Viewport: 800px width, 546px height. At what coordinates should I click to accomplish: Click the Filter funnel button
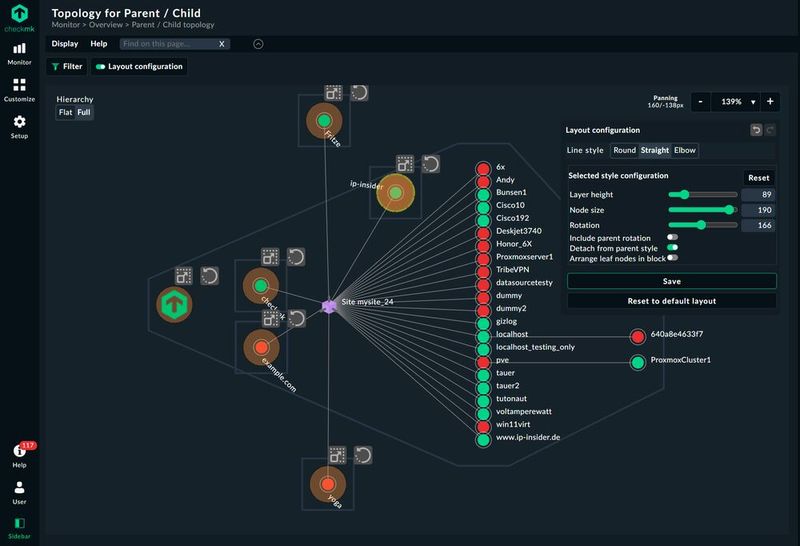[x=67, y=66]
